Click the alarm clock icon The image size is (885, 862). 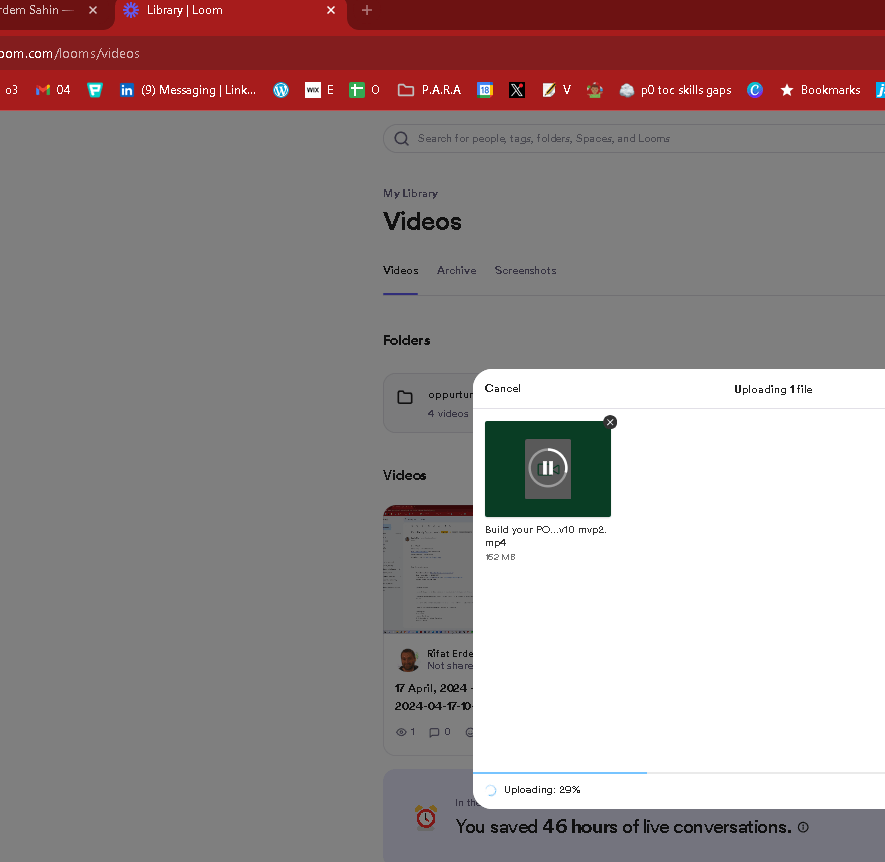click(426, 817)
